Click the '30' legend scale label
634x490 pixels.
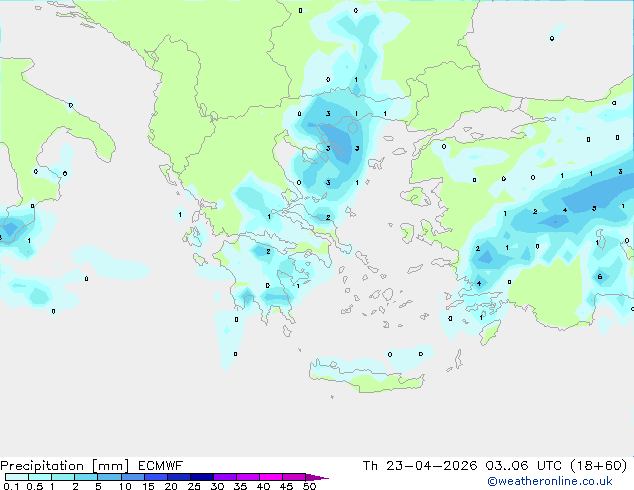pos(217,486)
